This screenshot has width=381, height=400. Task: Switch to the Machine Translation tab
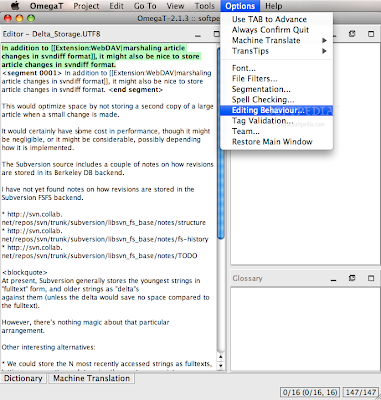(x=92, y=378)
